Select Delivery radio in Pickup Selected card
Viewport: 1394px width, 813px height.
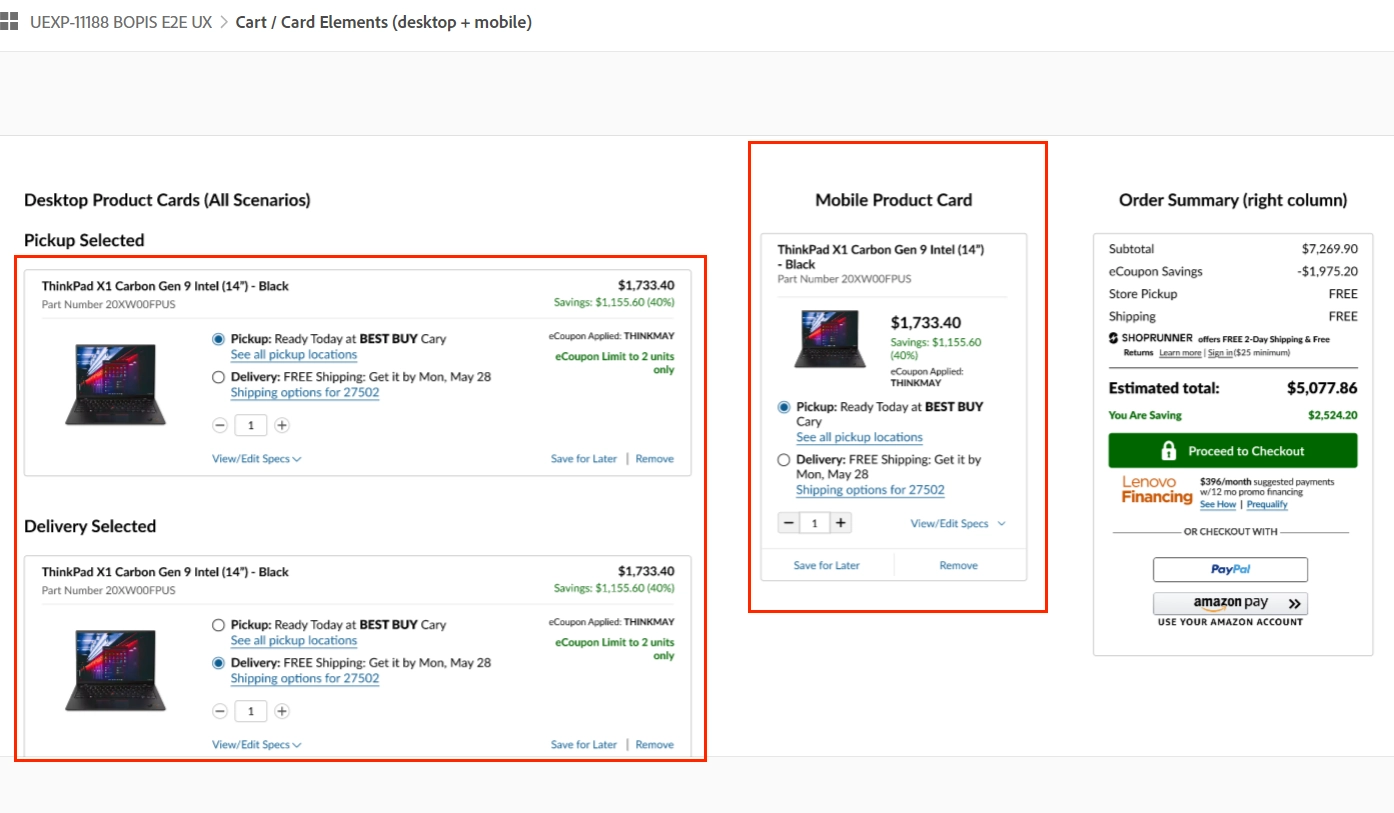pyautogui.click(x=219, y=377)
